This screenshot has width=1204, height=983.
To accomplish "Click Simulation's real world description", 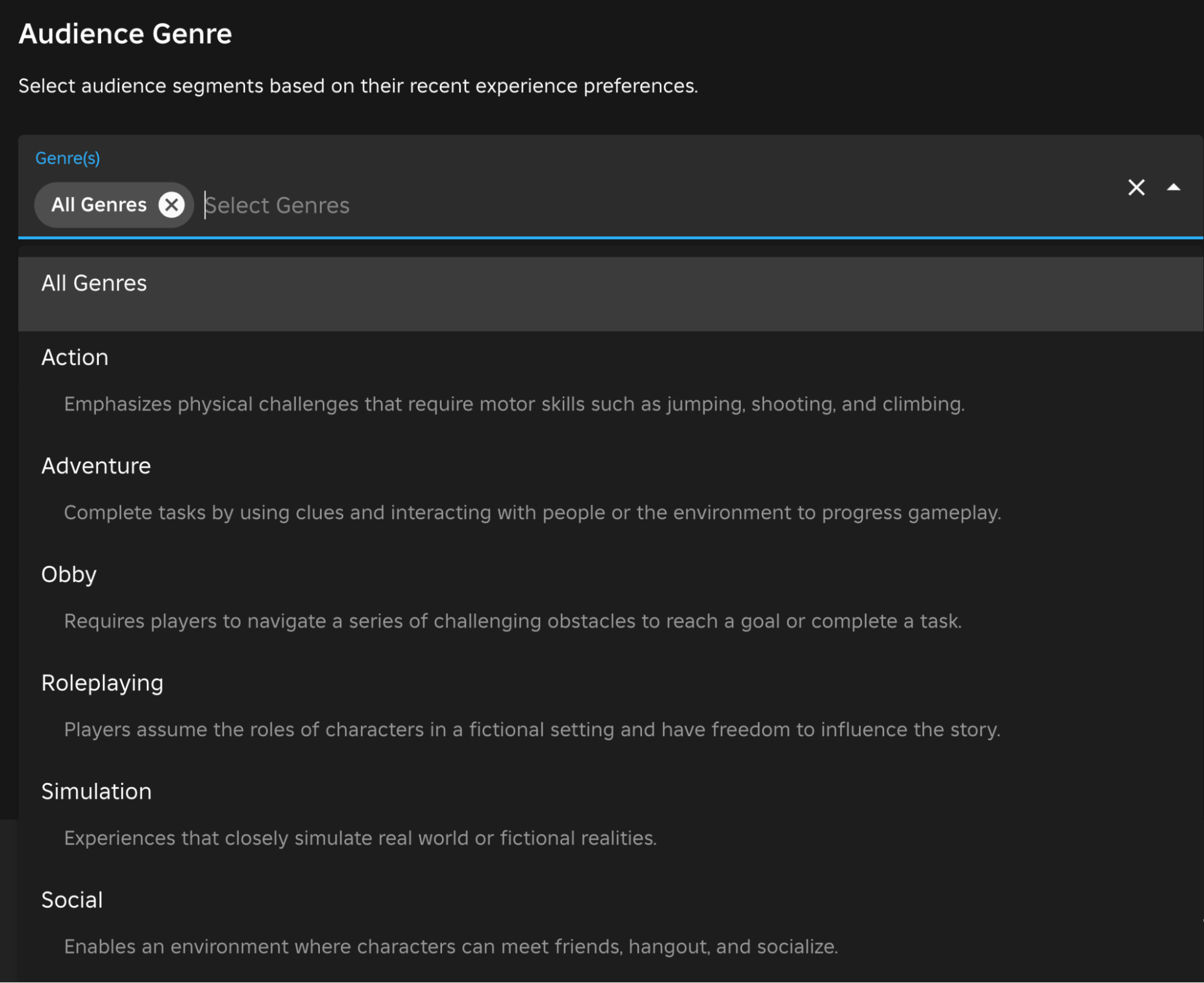I will point(360,838).
